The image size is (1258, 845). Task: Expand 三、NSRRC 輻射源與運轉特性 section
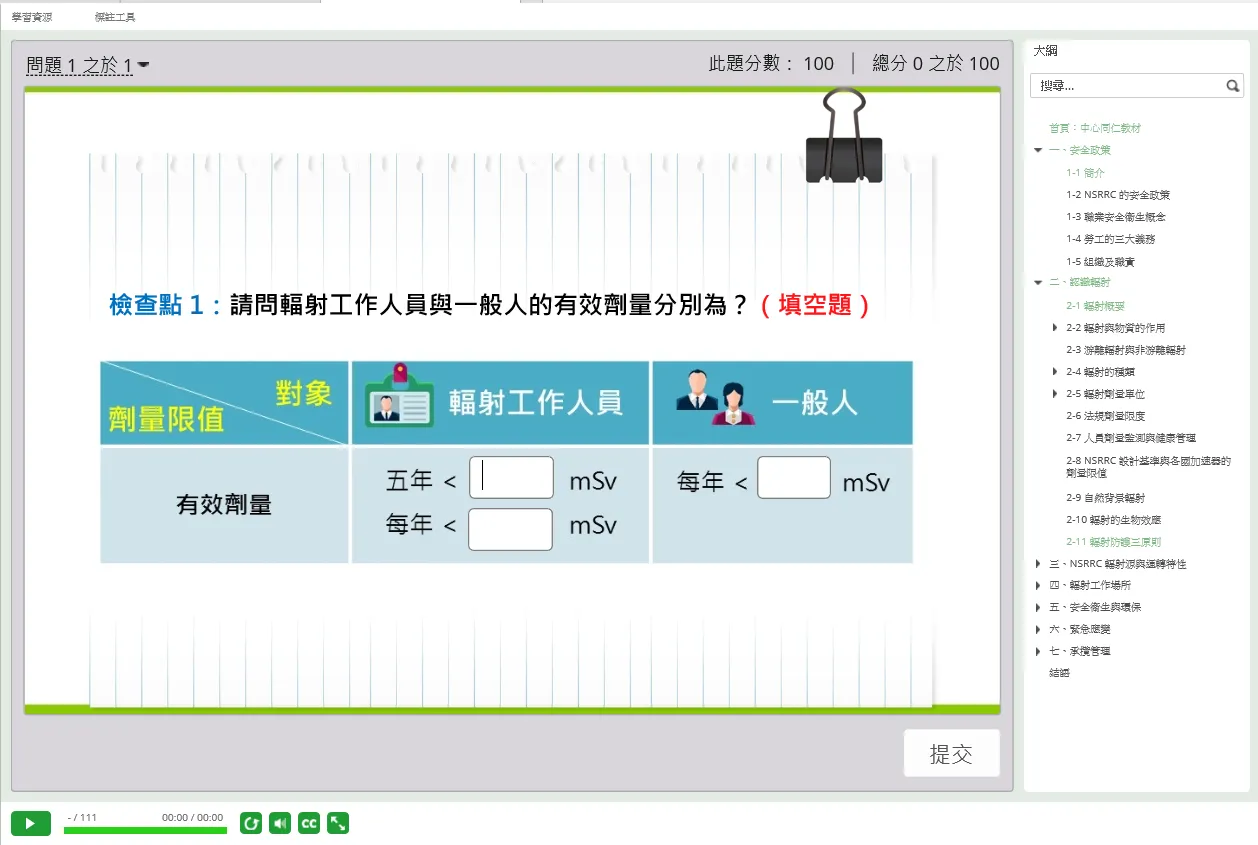[1038, 564]
